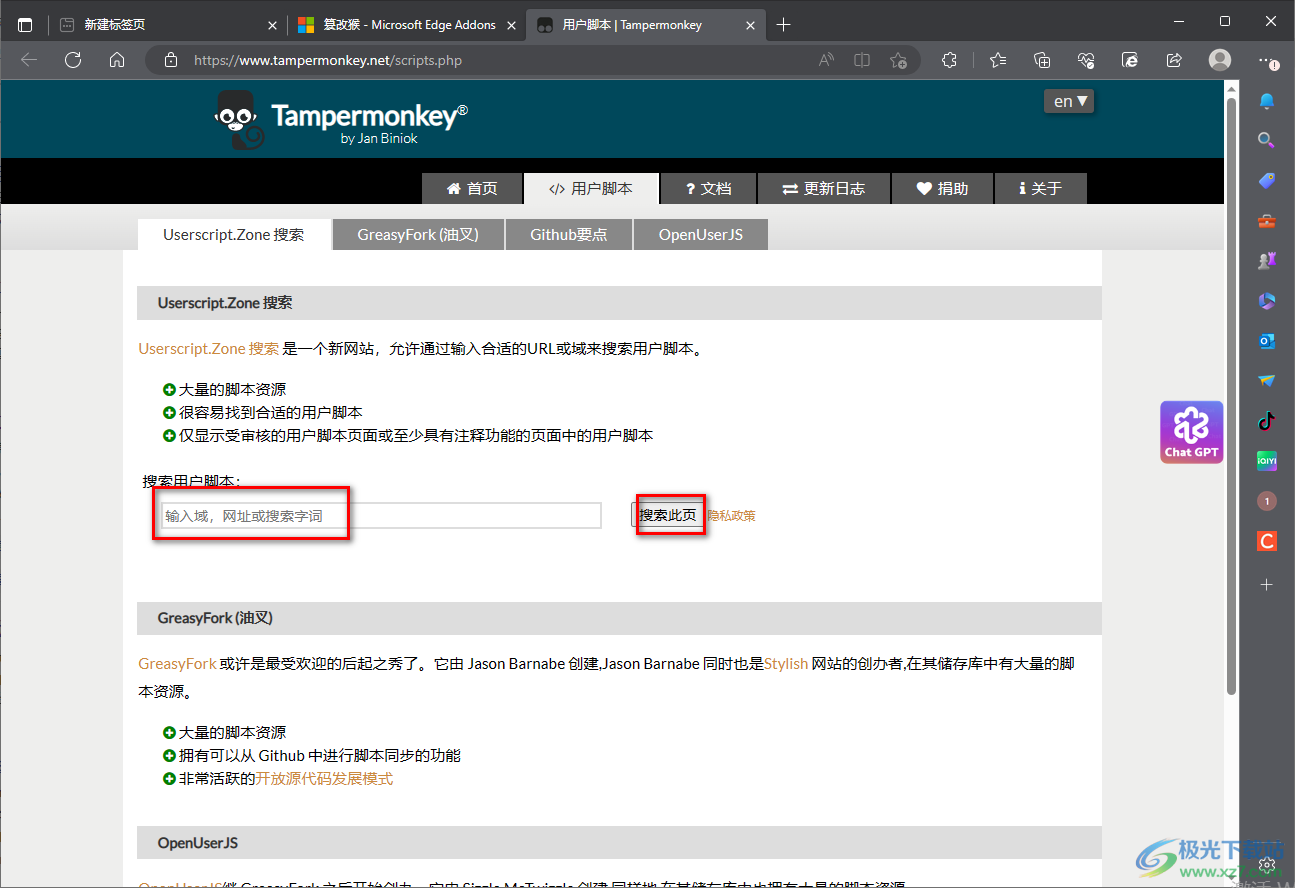Image resolution: width=1295 pixels, height=888 pixels.
Task: Add this page to favorites
Action: coord(898,60)
